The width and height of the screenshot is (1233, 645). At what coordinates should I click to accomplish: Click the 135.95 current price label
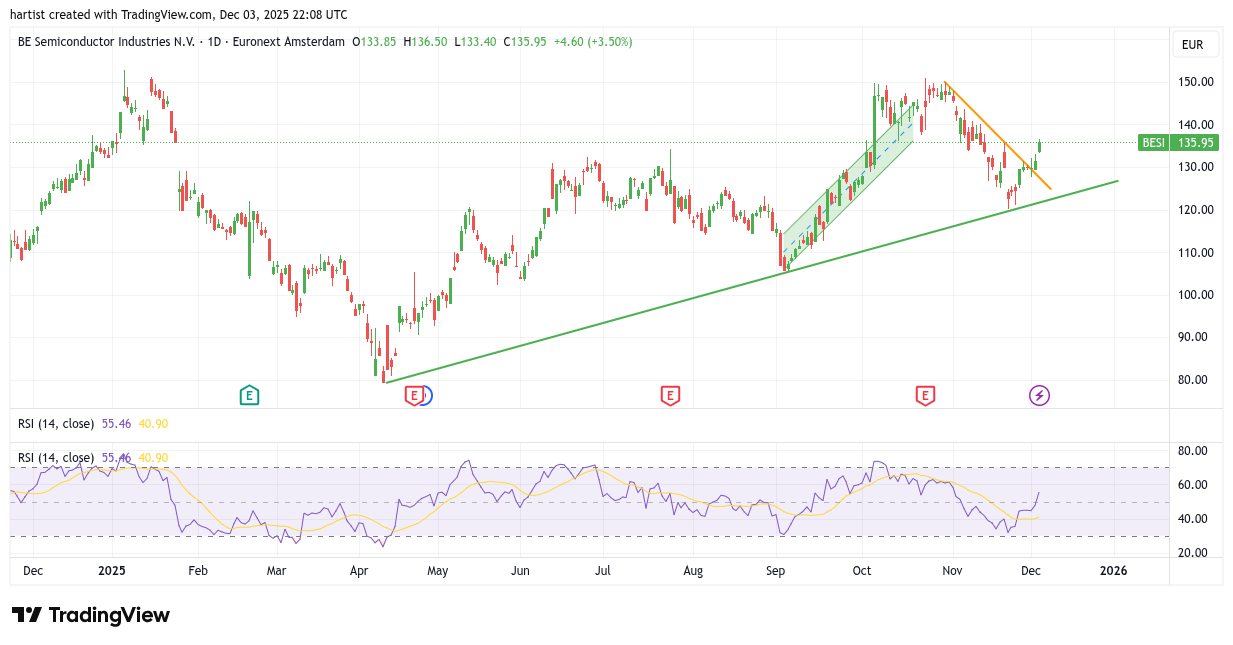[1195, 143]
